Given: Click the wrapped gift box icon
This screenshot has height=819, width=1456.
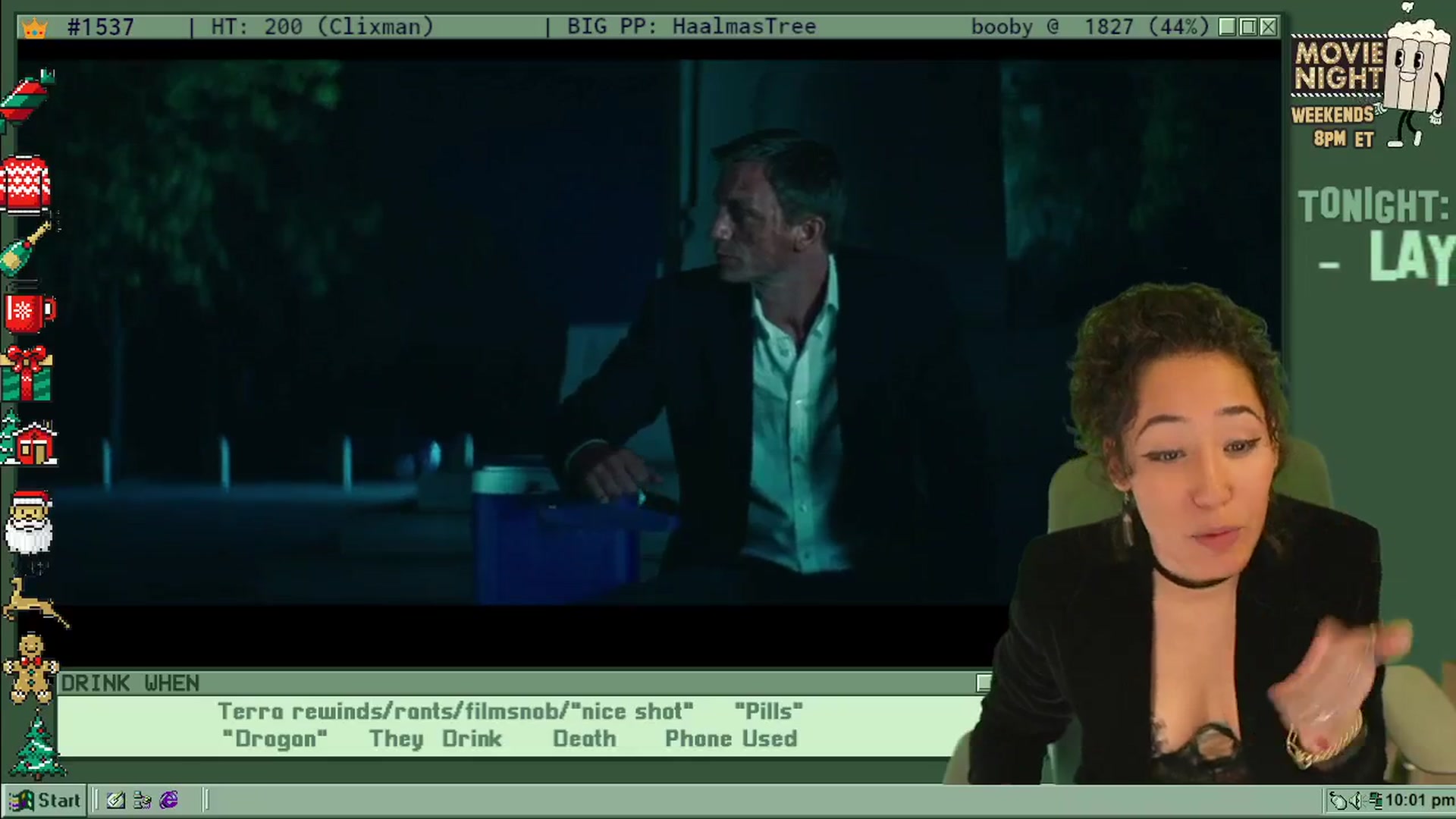Looking at the screenshot, I should coord(27,374).
